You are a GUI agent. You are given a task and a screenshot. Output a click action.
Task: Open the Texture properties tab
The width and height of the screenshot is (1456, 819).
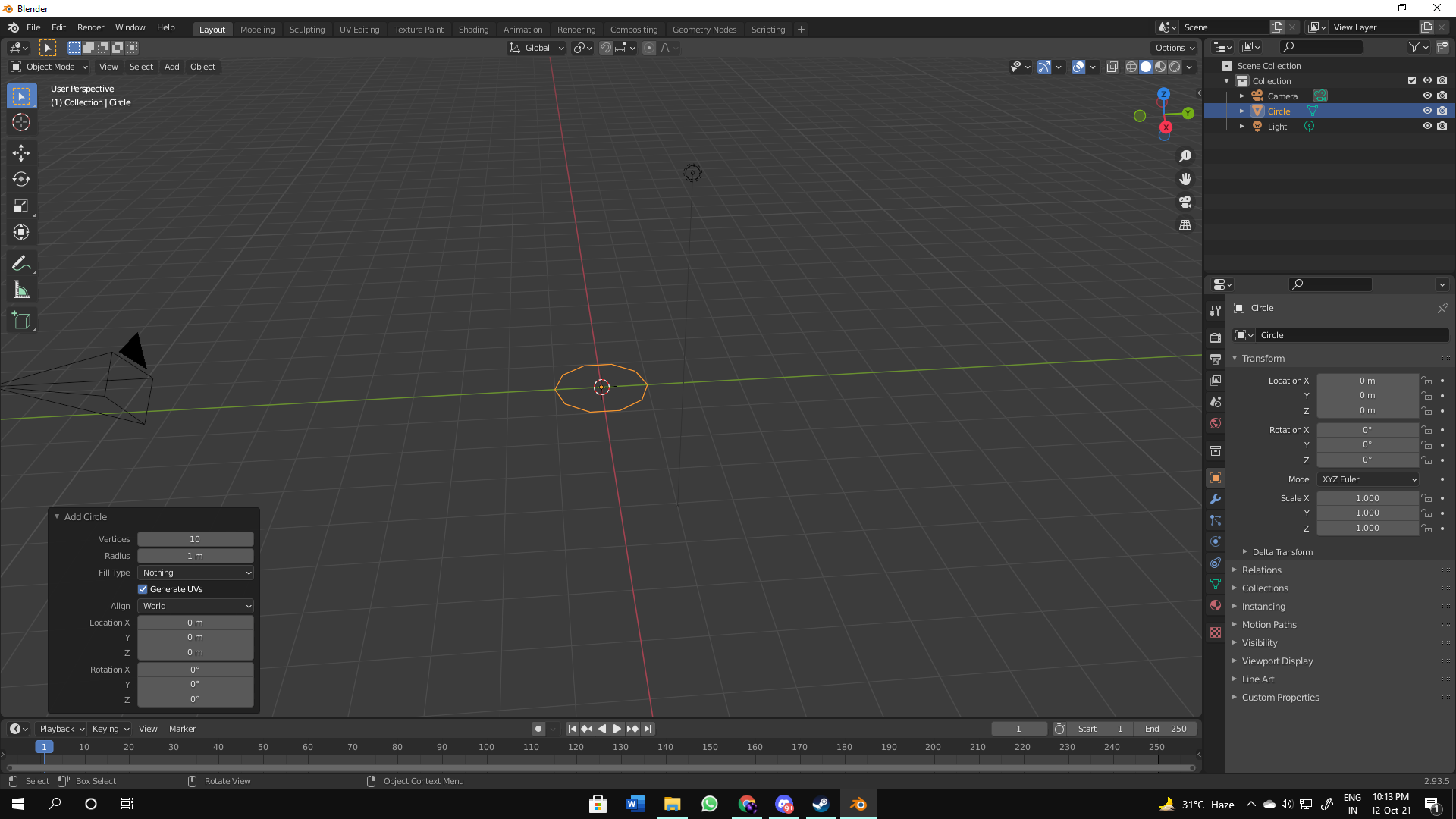click(x=1216, y=632)
